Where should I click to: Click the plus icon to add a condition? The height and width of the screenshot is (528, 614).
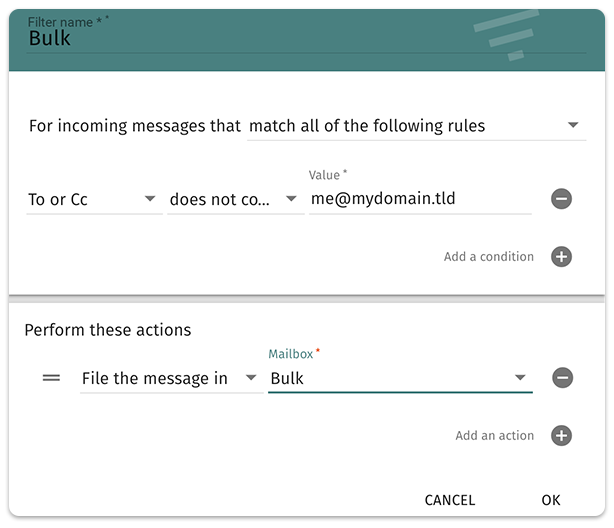point(561,257)
